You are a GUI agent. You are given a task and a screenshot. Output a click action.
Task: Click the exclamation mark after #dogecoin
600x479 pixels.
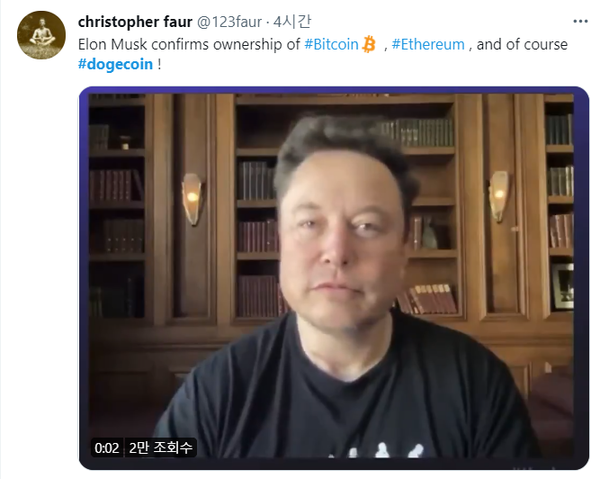click(159, 64)
